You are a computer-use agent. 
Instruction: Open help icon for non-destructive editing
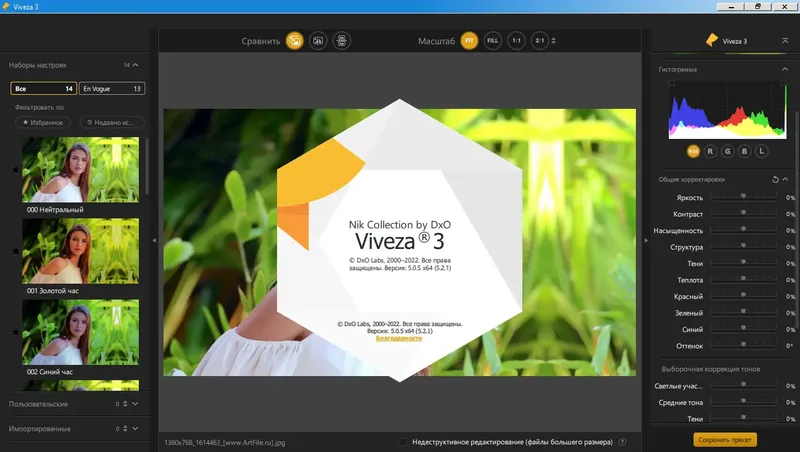622,442
